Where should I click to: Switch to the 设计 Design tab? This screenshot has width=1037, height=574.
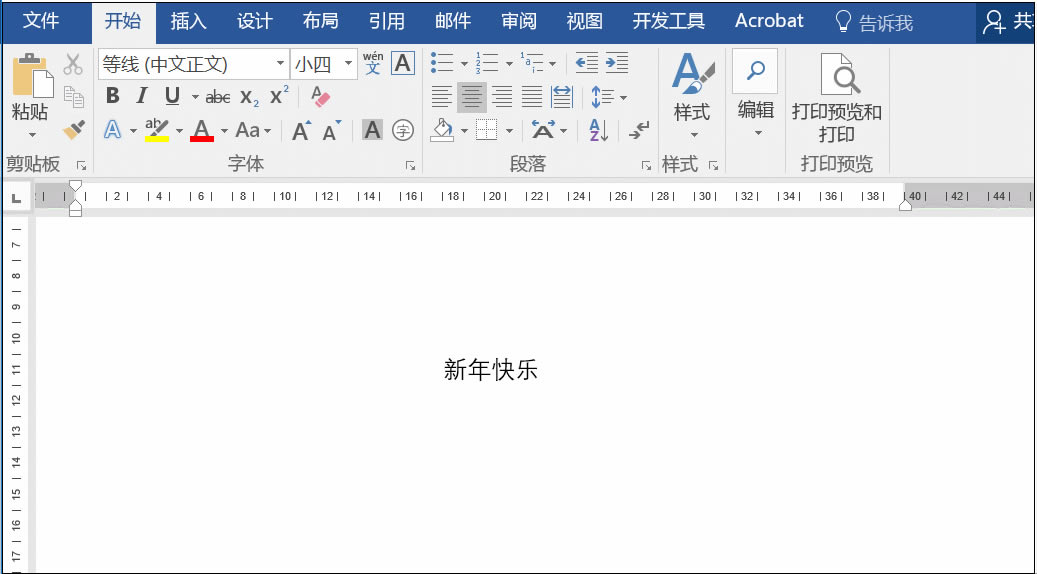[255, 21]
